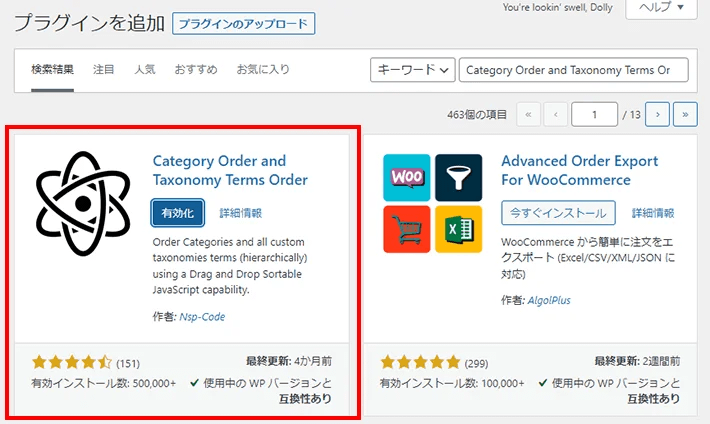Open the 人気 tab
The image size is (710, 424).
coord(145,69)
